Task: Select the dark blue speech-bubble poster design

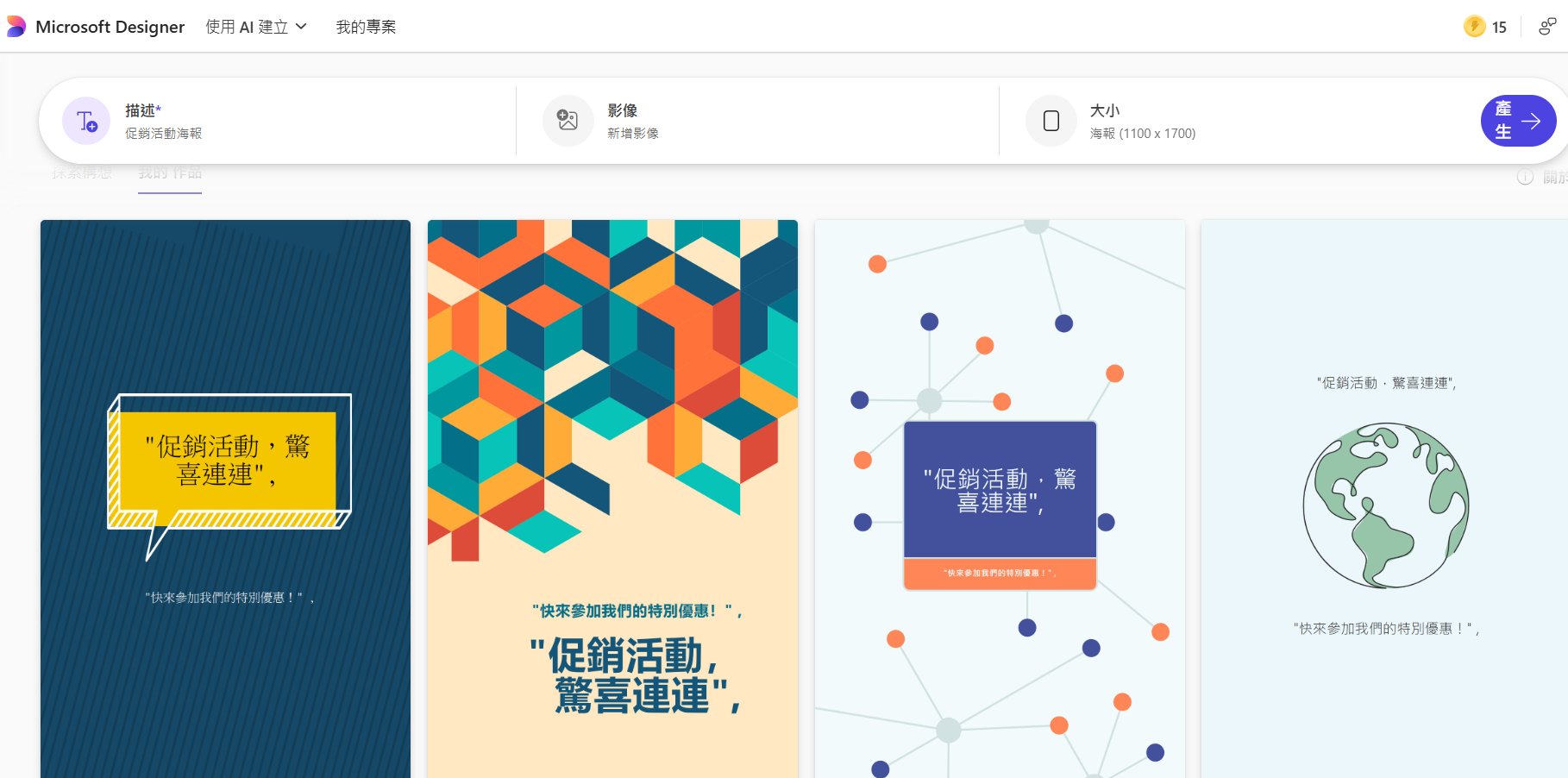Action: pos(225,499)
